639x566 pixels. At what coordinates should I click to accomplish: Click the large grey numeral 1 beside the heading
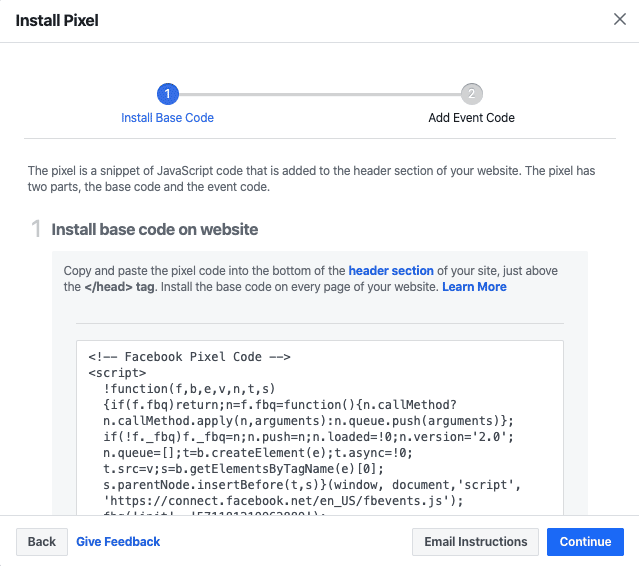36,229
